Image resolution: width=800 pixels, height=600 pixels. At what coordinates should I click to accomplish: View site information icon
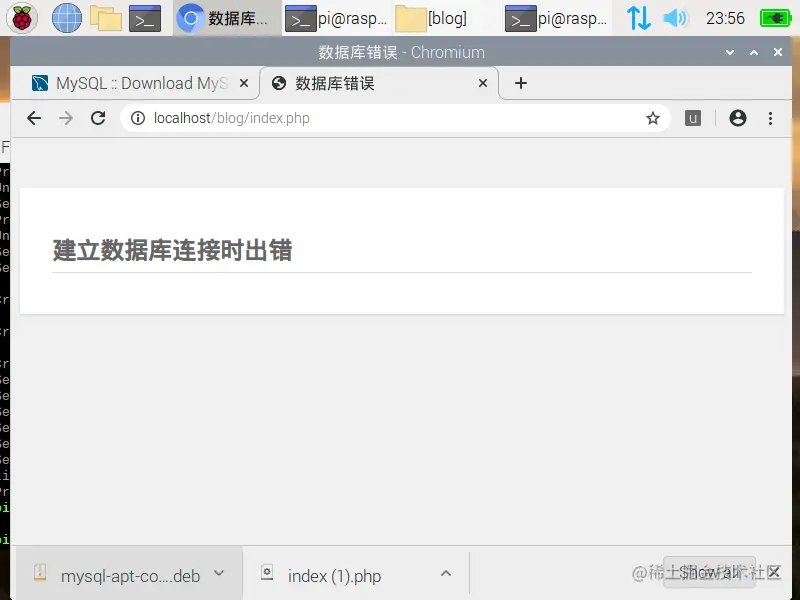coord(137,118)
